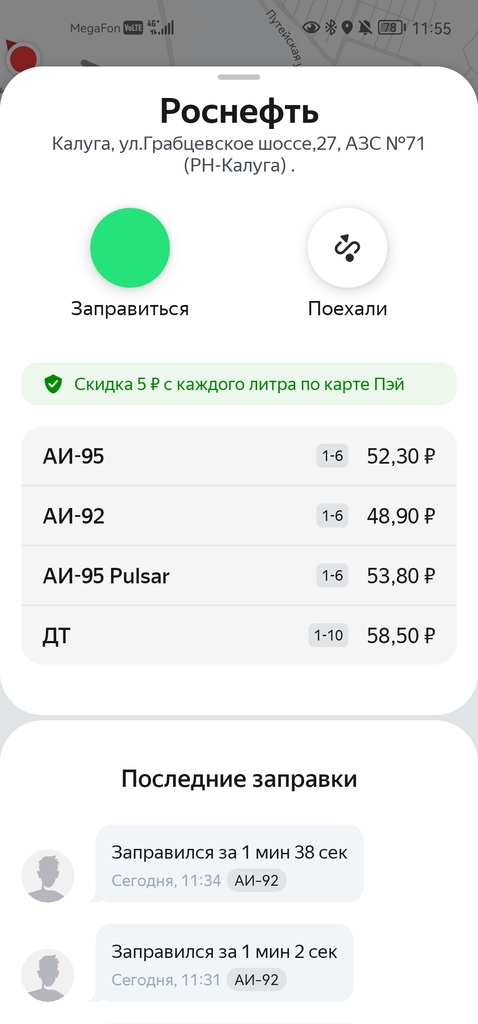Open second refuel user avatar
478x1024 pixels.
[x=48, y=975]
